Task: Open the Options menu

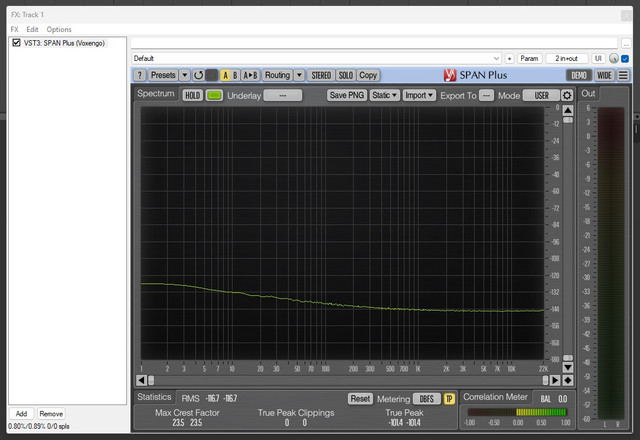Action: click(x=59, y=29)
